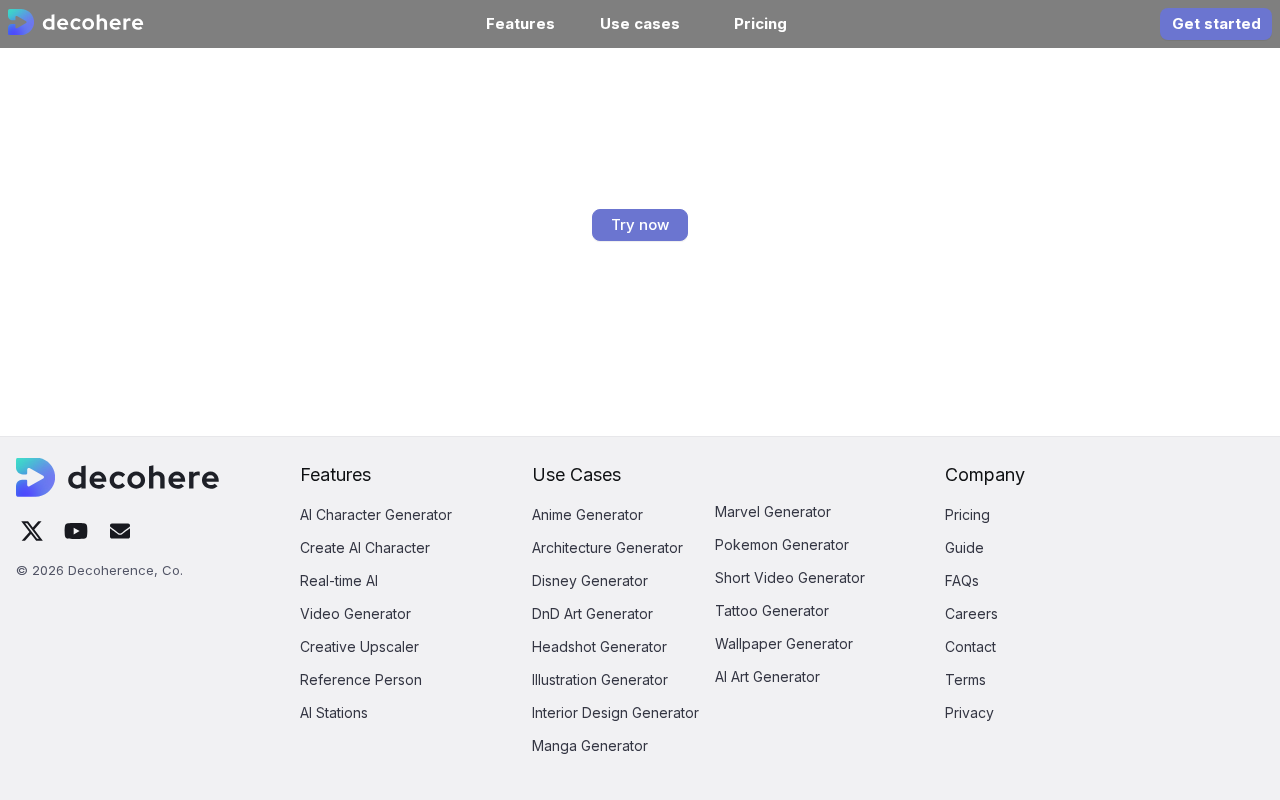Click the email envelope icon
The image size is (1280, 800).
tap(120, 531)
